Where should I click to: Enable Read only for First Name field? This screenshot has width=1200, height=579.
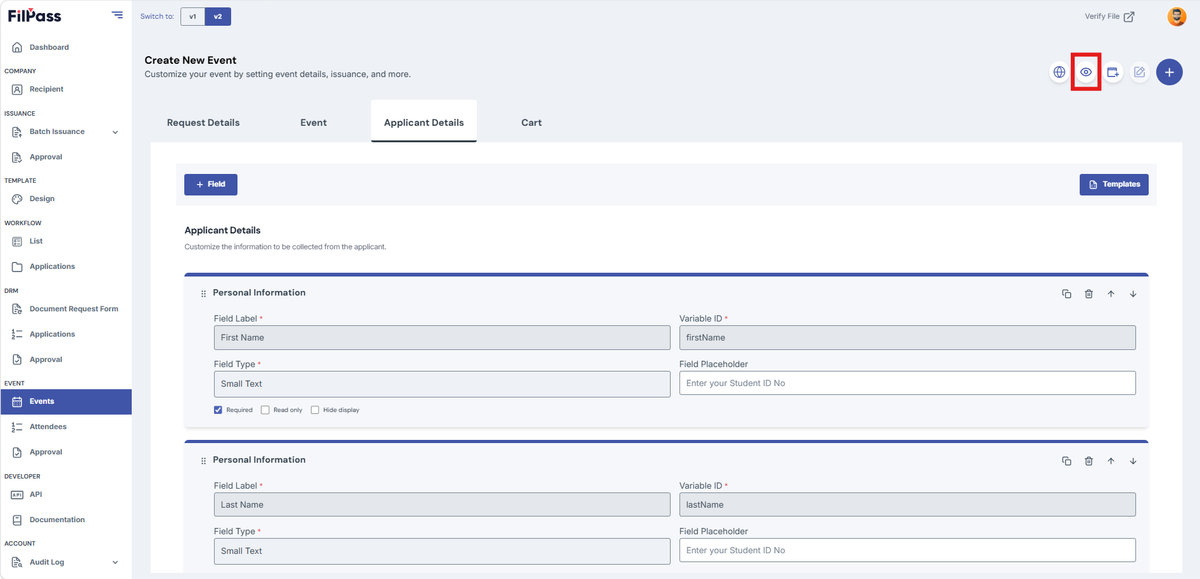(x=265, y=410)
